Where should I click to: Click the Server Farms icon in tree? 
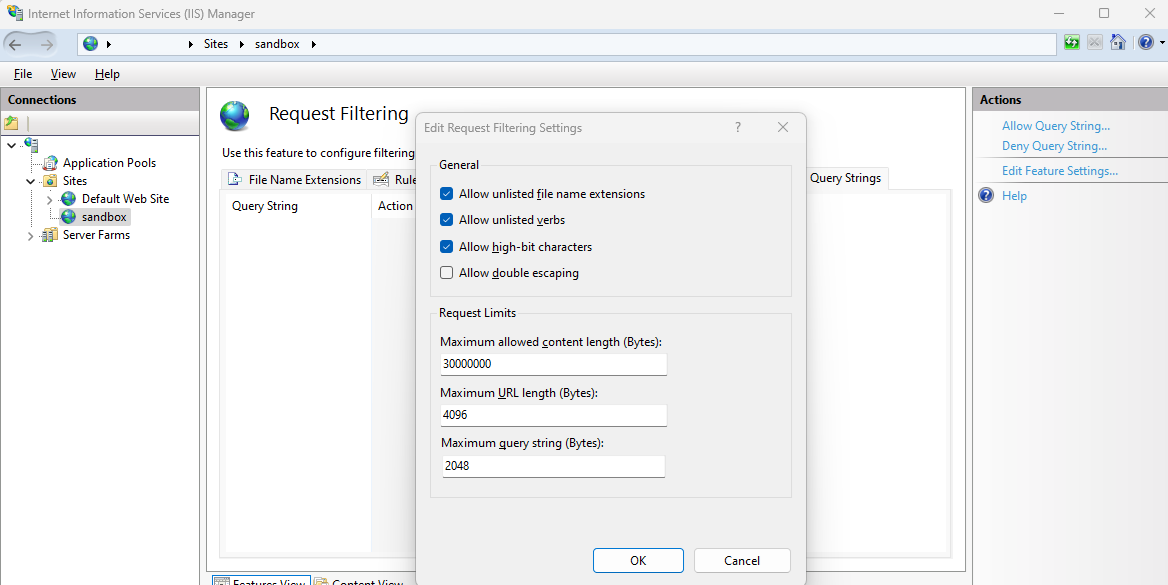coord(50,236)
